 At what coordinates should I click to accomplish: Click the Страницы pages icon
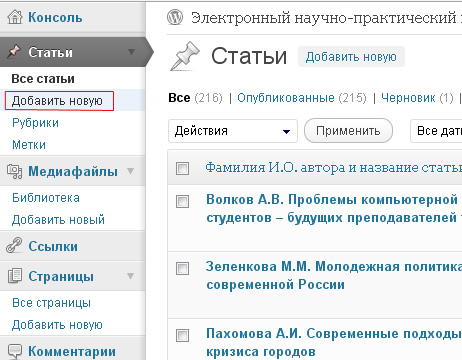(x=15, y=276)
